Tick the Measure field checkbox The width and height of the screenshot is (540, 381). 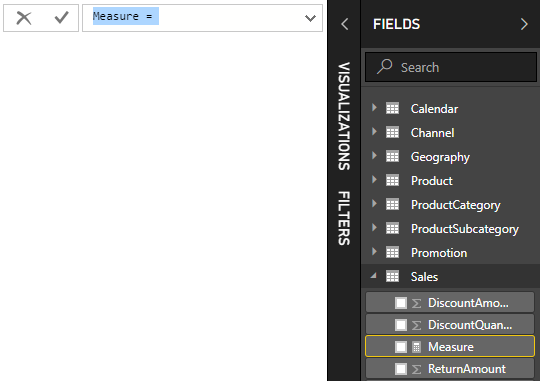[401, 347]
